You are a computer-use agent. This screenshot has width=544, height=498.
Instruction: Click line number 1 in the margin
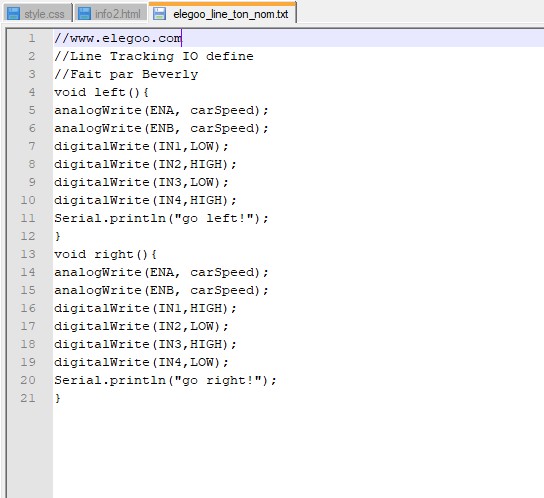[32, 38]
